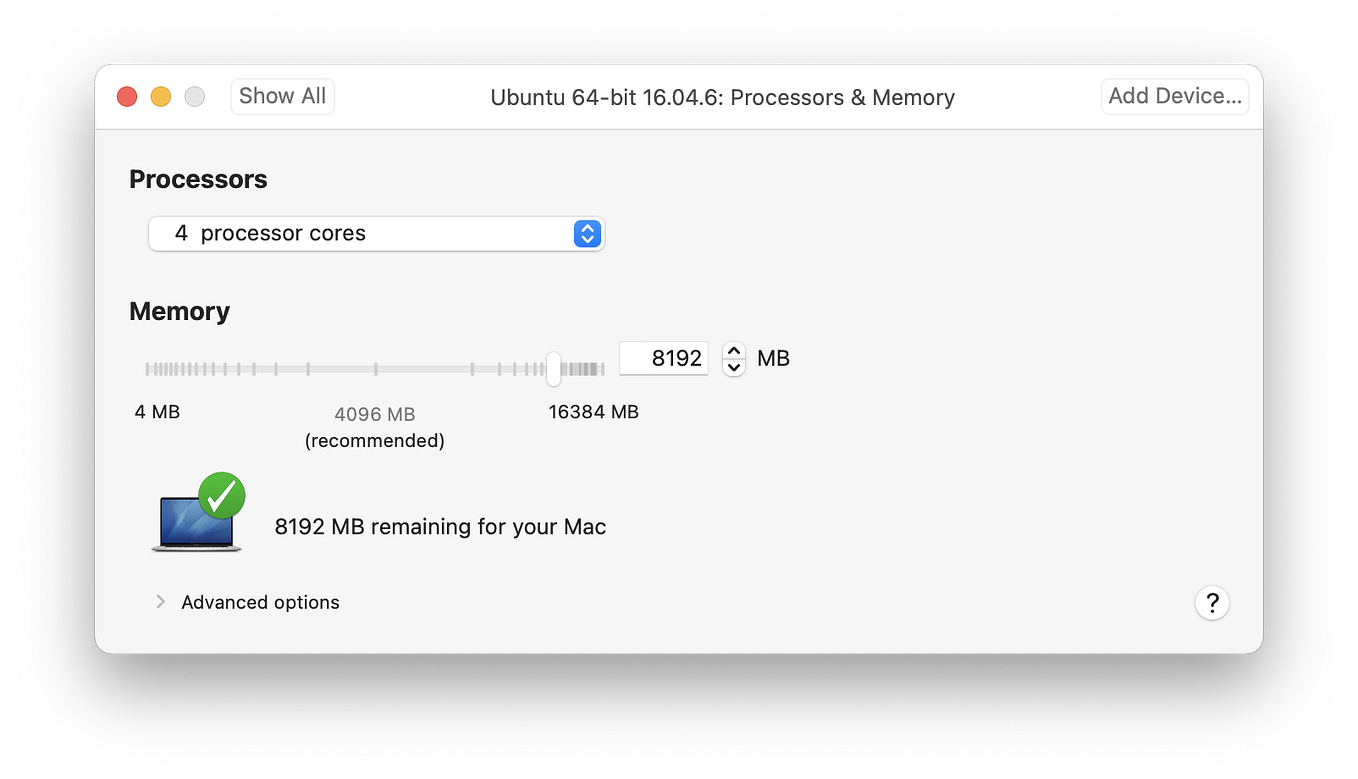Decrease memory with the down stepper arrow
The width and height of the screenshot is (1358, 779).
coord(733,366)
